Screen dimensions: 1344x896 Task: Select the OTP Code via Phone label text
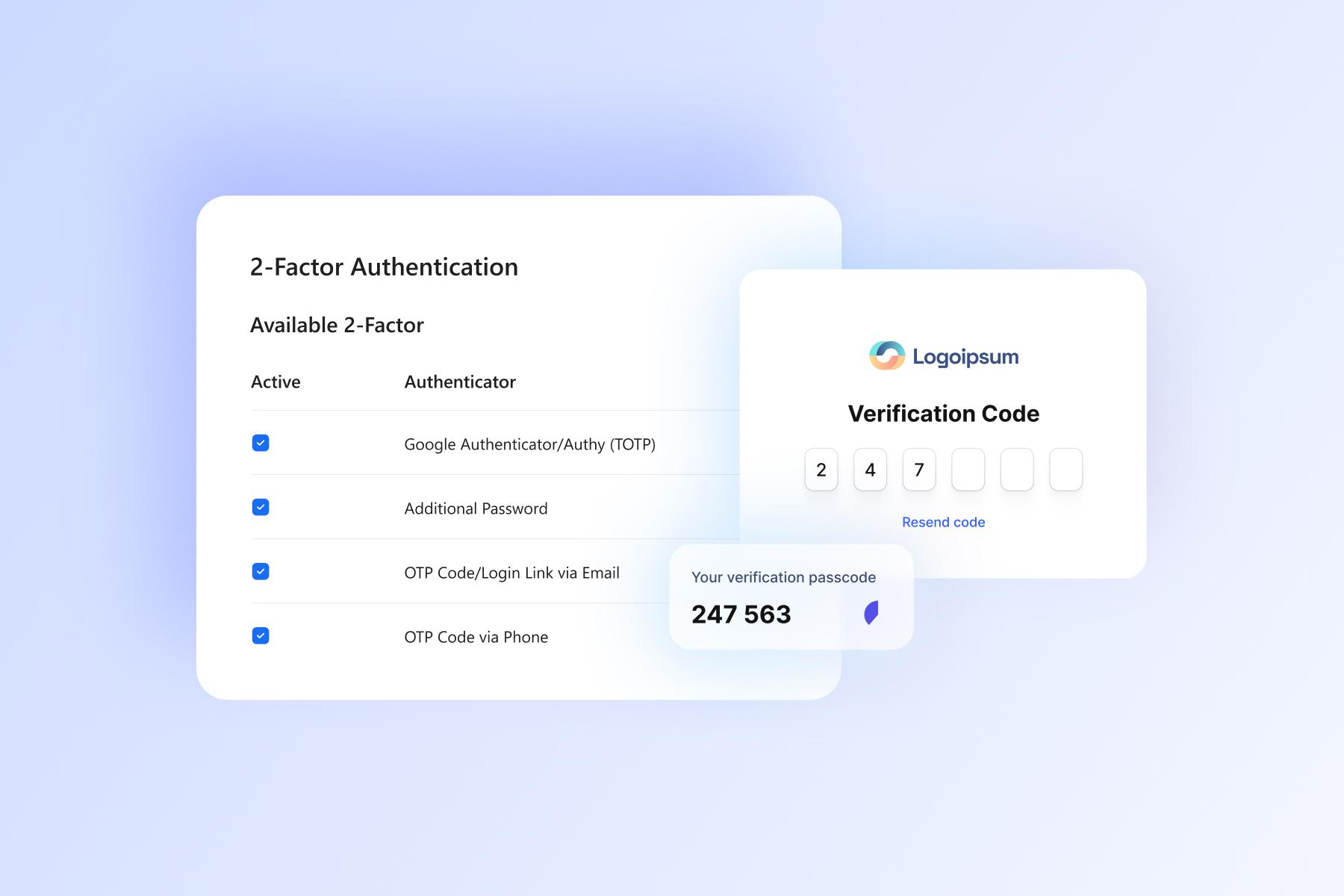[x=476, y=638]
